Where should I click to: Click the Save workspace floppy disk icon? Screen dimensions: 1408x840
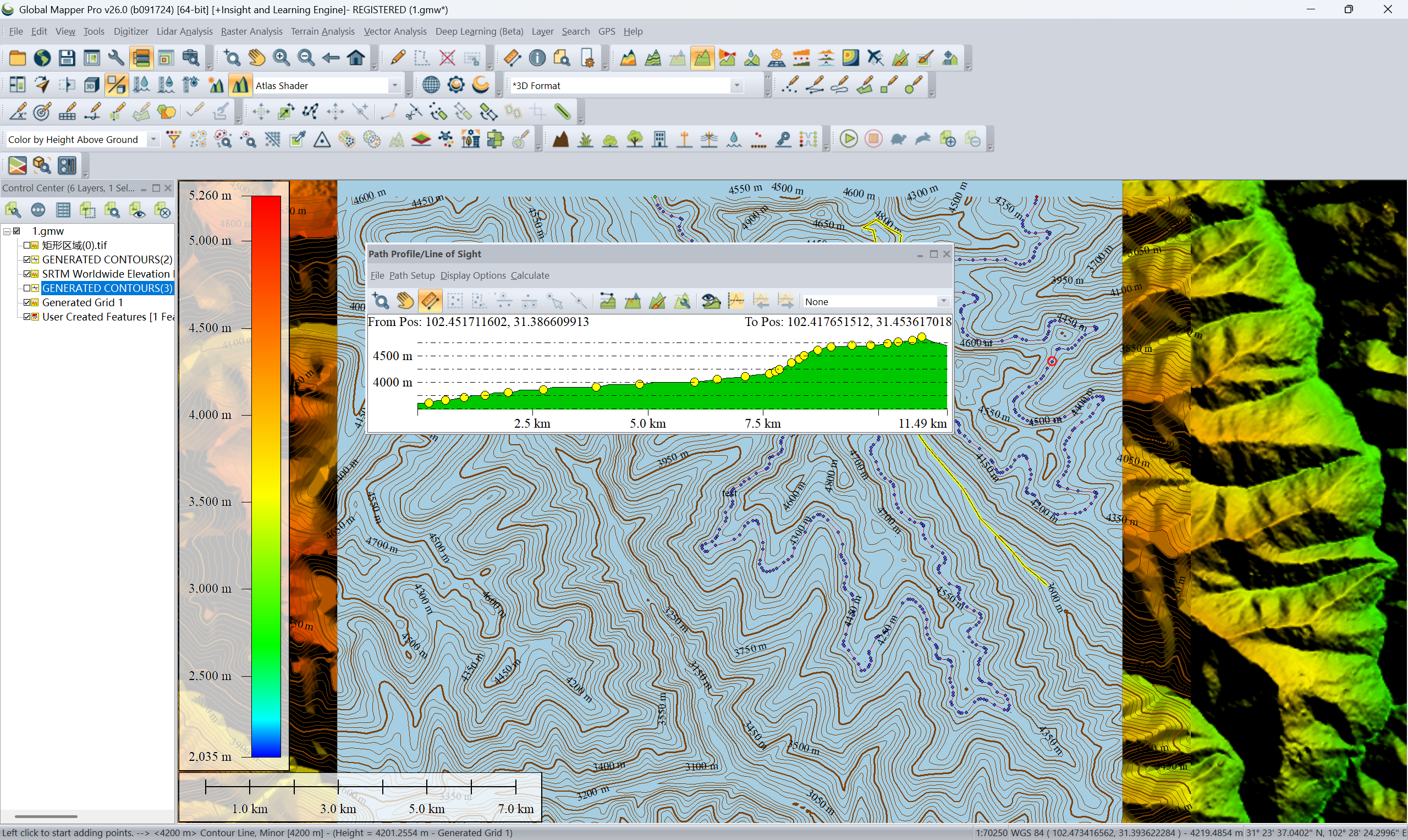click(x=67, y=58)
